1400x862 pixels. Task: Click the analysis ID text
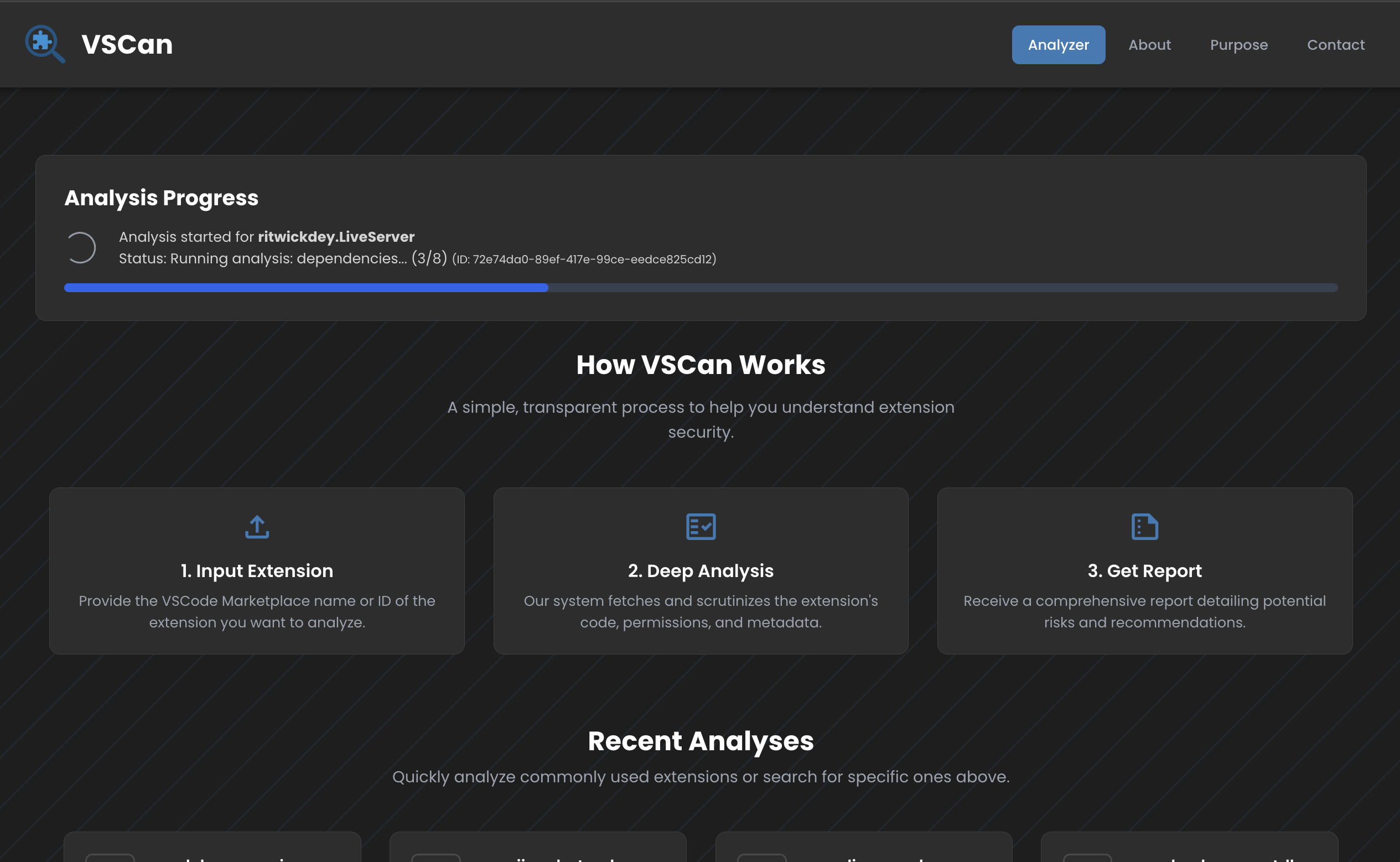tap(584, 259)
